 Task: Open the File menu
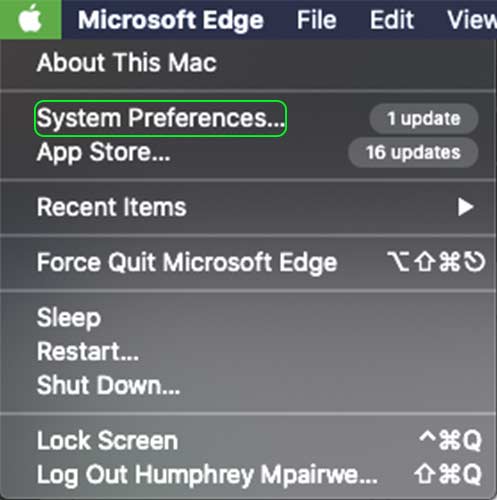coord(316,20)
